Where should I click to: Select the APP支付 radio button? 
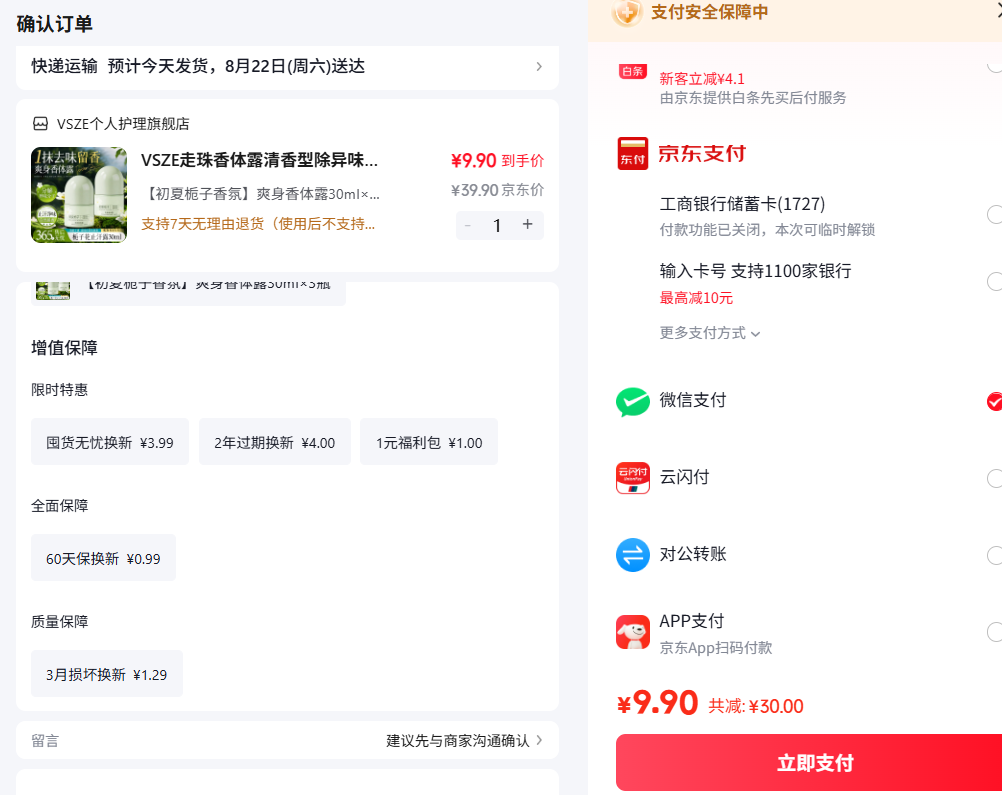click(994, 631)
